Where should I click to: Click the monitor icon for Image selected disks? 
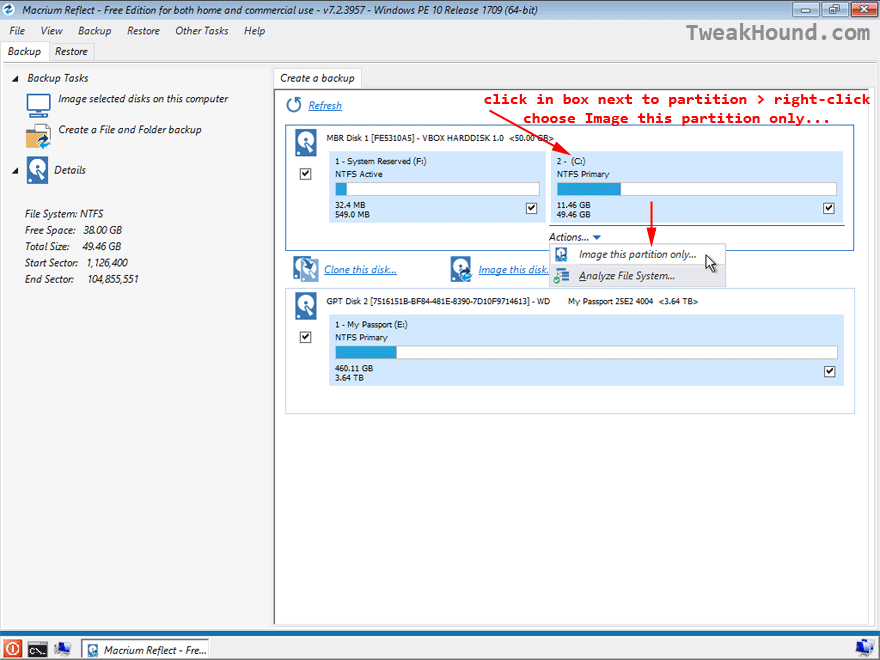tap(38, 105)
